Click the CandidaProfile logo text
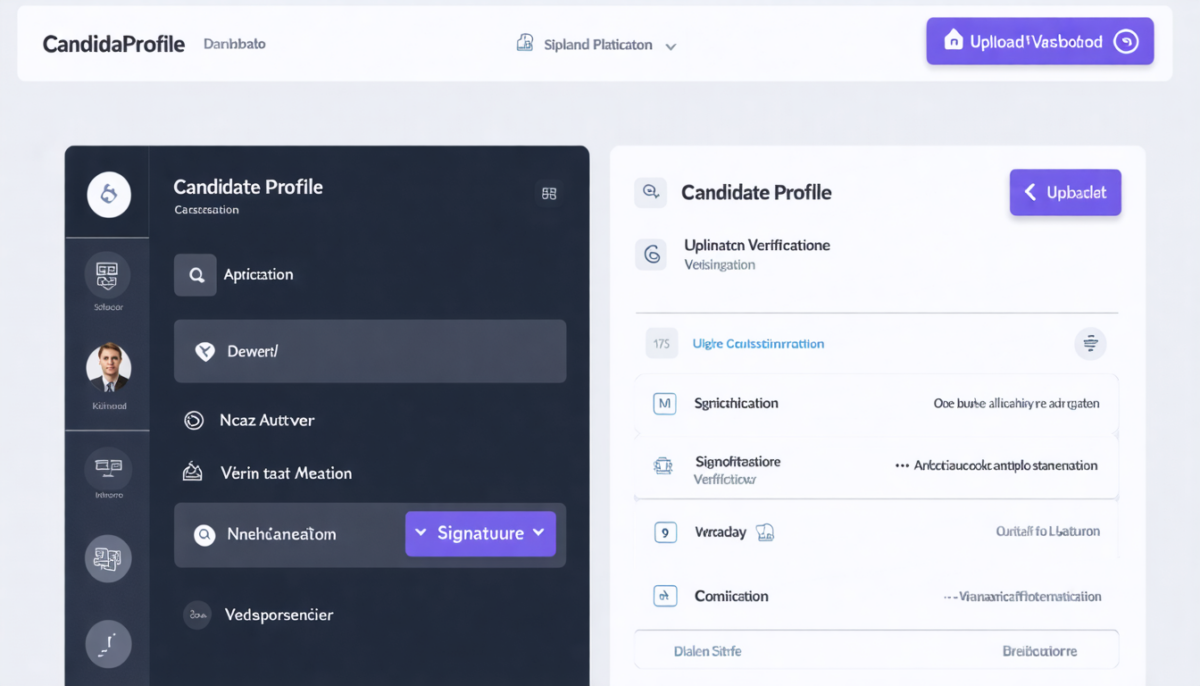Image resolution: width=1200 pixels, height=686 pixels. click(113, 44)
